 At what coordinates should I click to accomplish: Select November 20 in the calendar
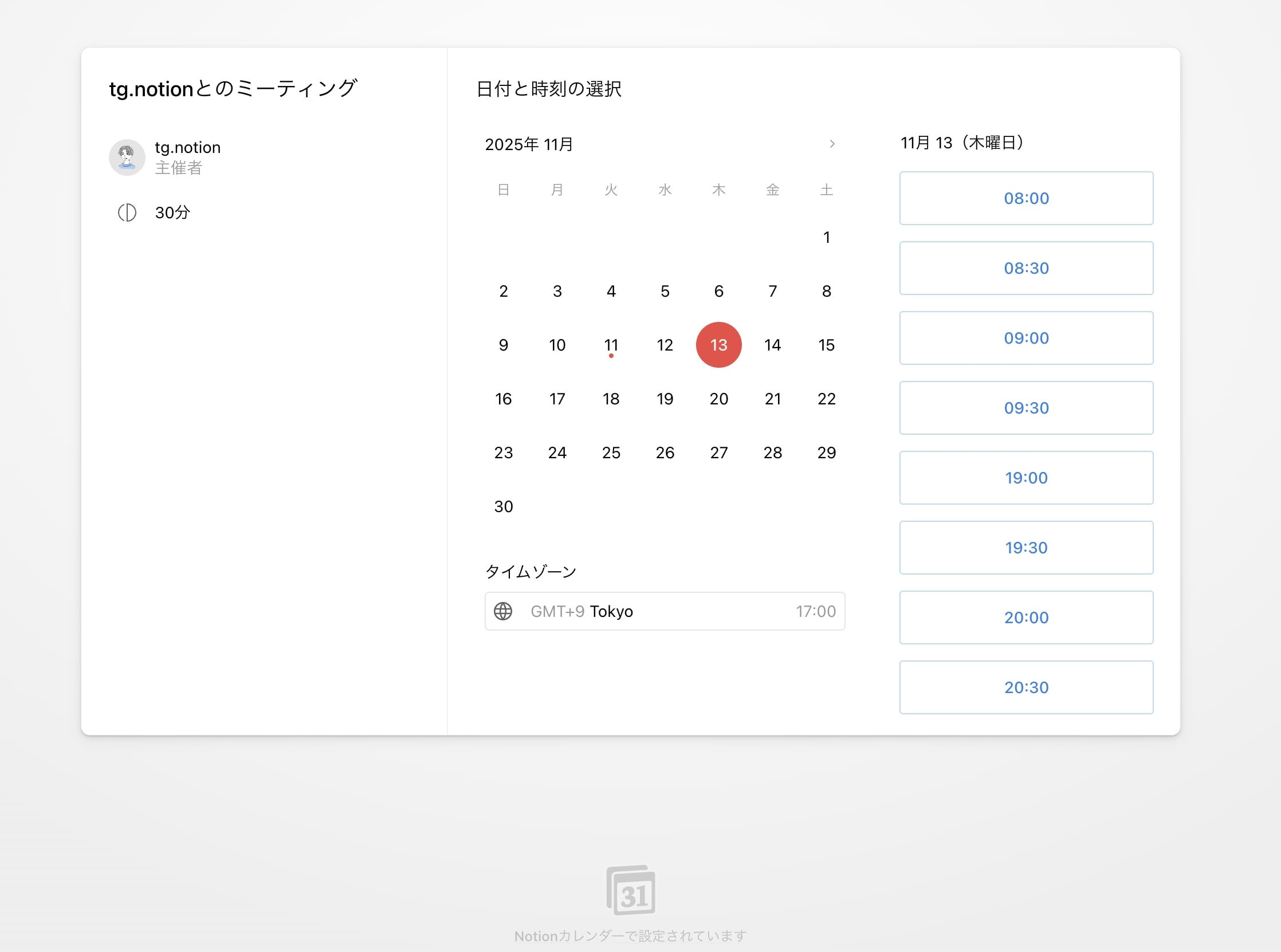coord(718,398)
